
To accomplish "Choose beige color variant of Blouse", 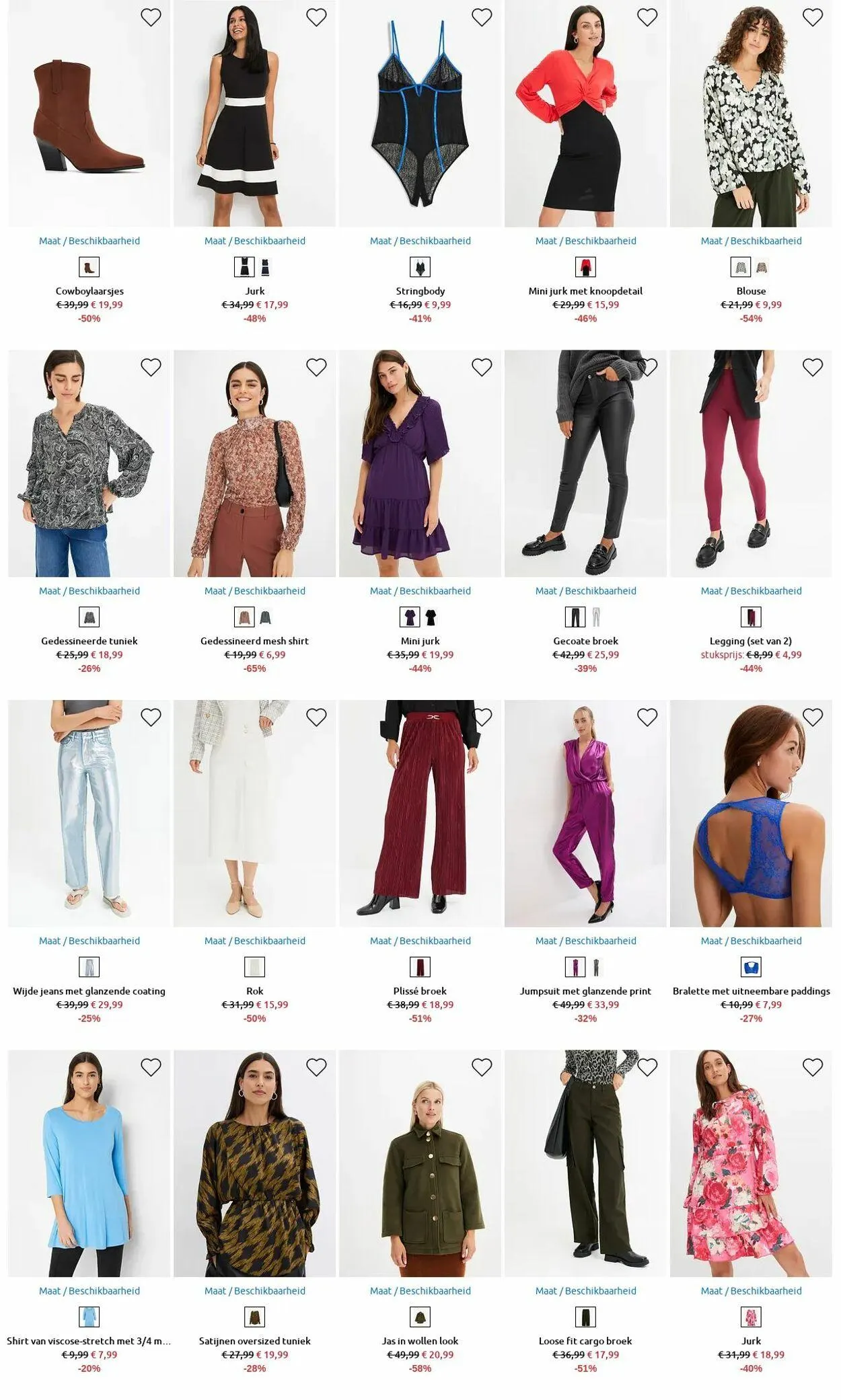I will click(762, 268).
